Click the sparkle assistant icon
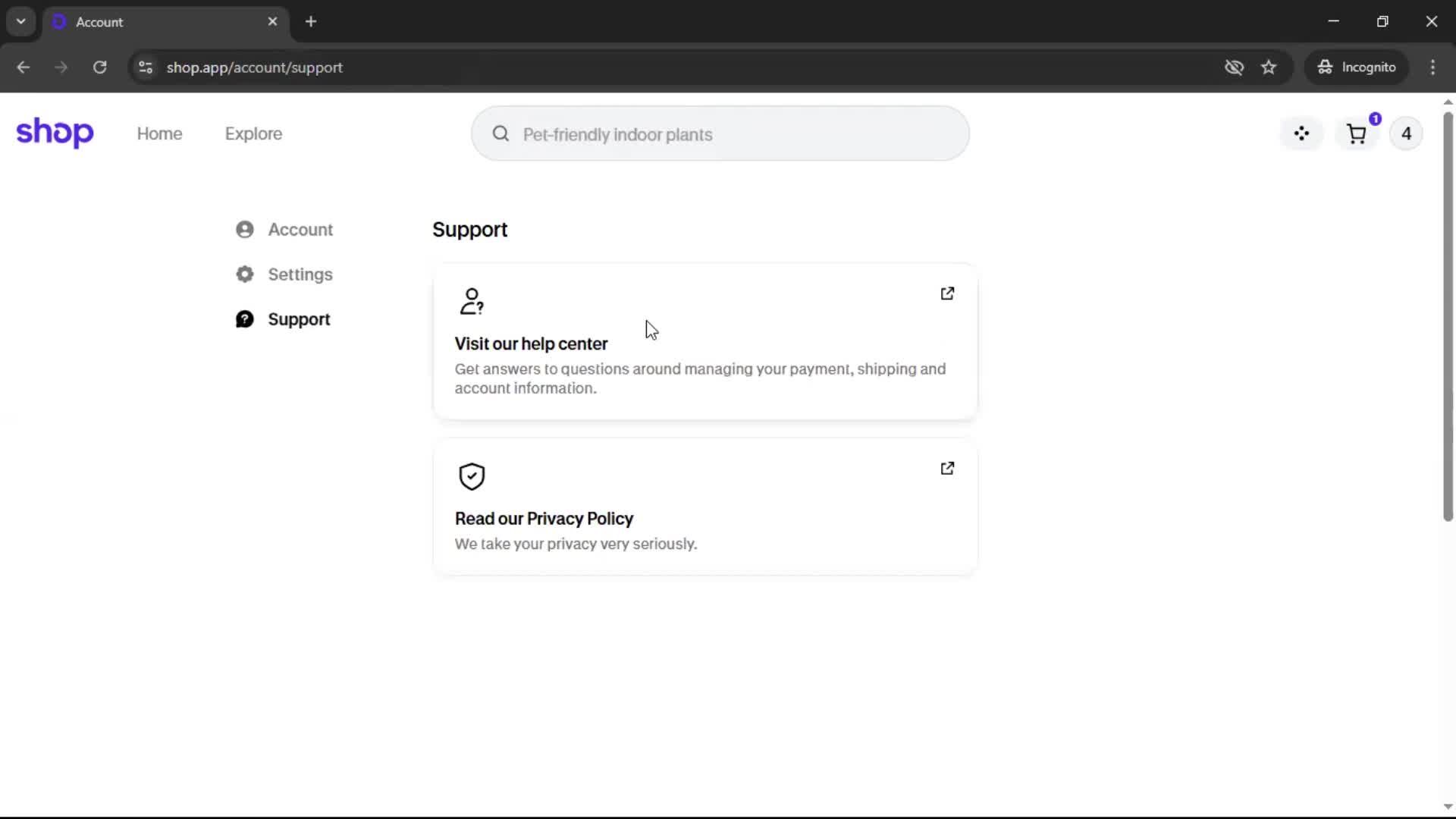1456x819 pixels. coord(1301,133)
